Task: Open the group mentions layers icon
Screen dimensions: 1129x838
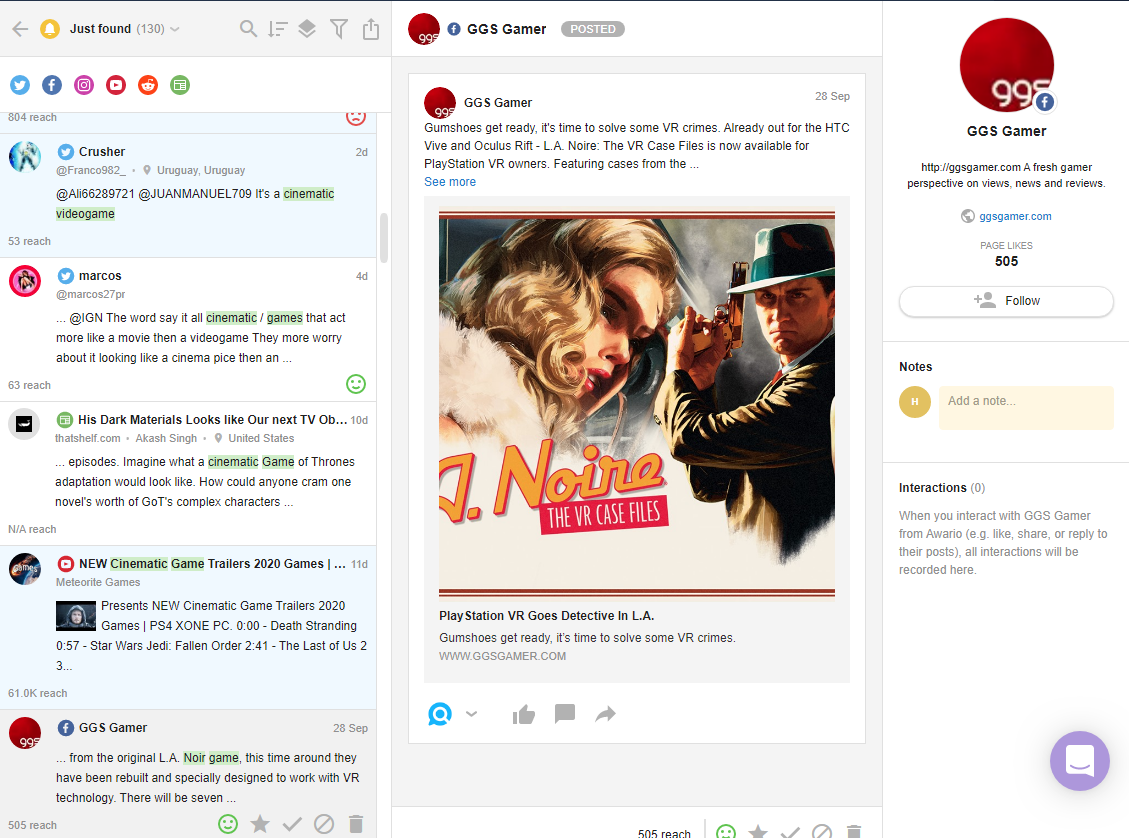Action: (x=307, y=29)
